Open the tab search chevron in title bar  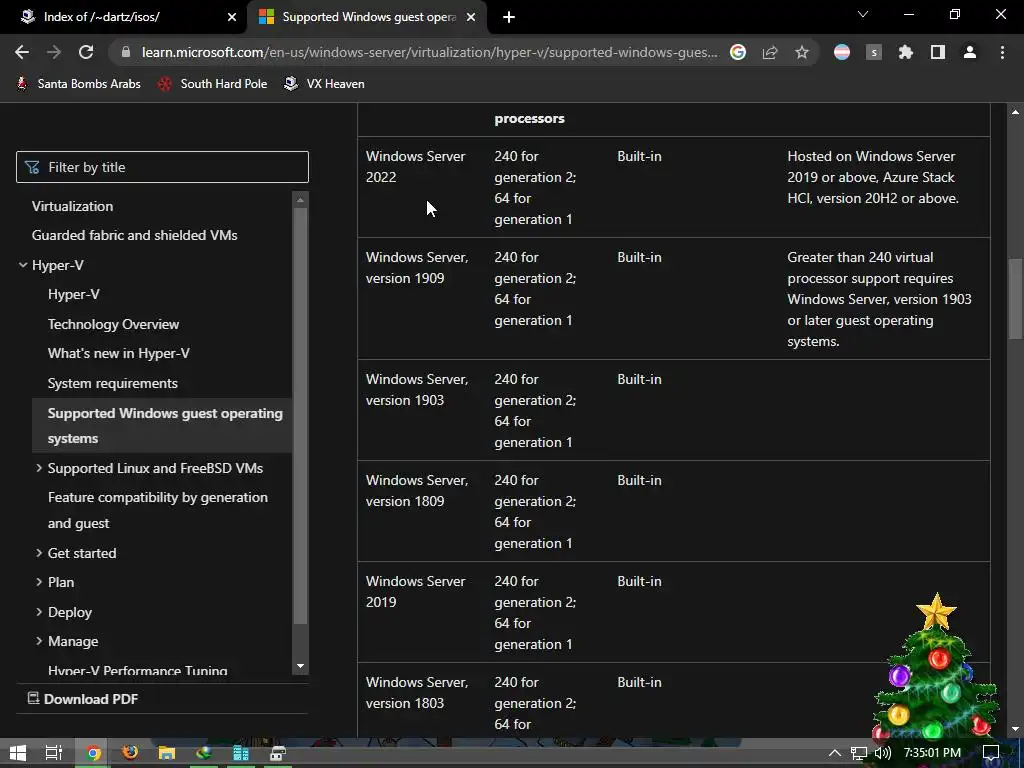tap(863, 14)
